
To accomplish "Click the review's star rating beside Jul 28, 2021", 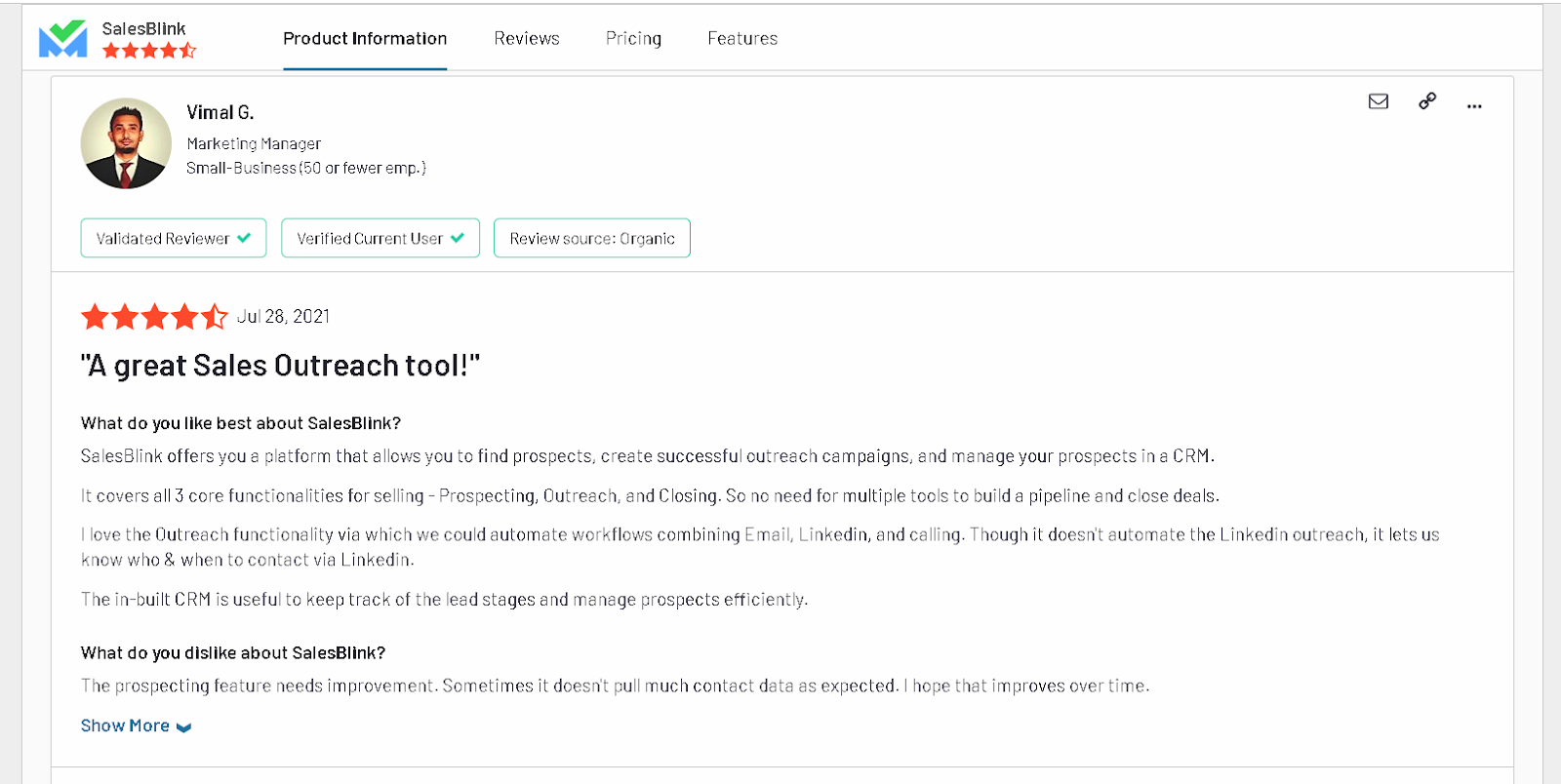I will coord(154,317).
